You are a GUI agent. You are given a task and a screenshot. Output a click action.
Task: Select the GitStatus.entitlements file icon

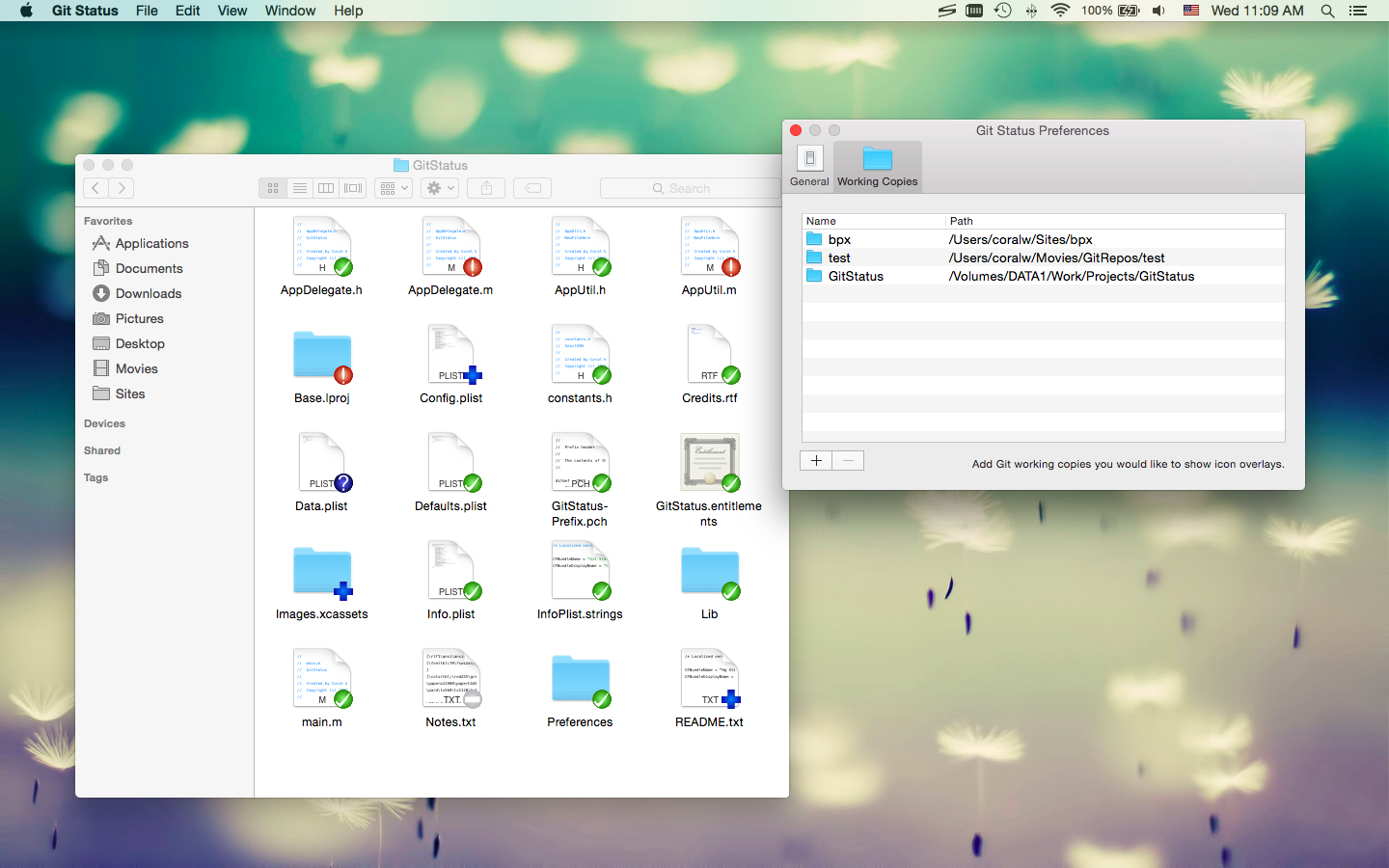(710, 462)
